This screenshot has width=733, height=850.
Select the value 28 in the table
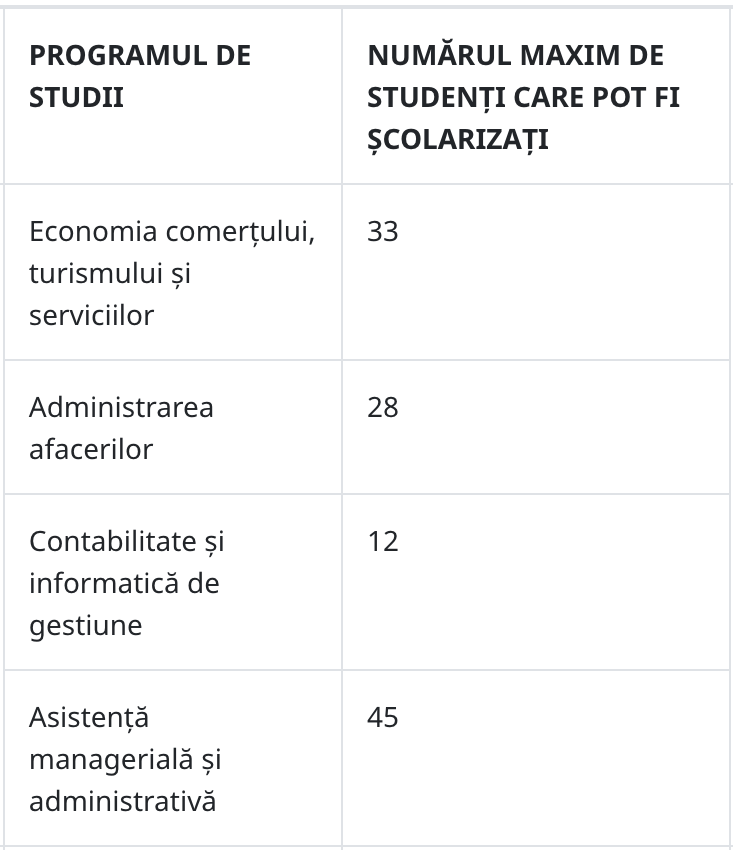pos(383,408)
